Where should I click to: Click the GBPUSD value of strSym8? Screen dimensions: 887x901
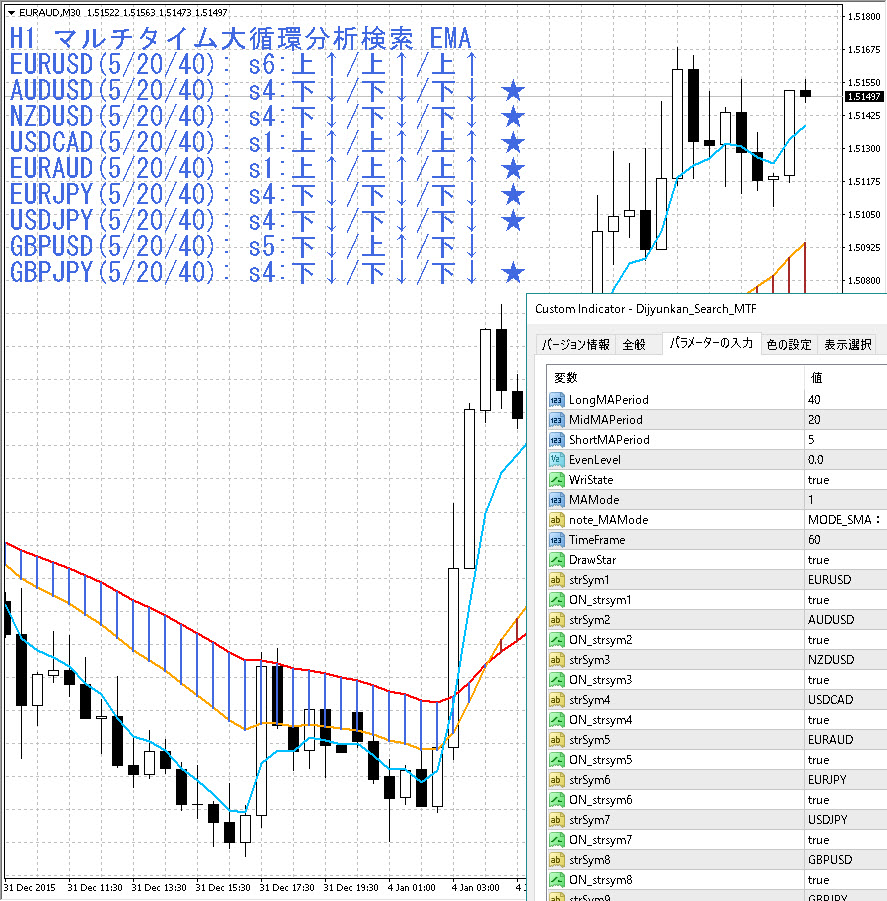pyautogui.click(x=830, y=860)
